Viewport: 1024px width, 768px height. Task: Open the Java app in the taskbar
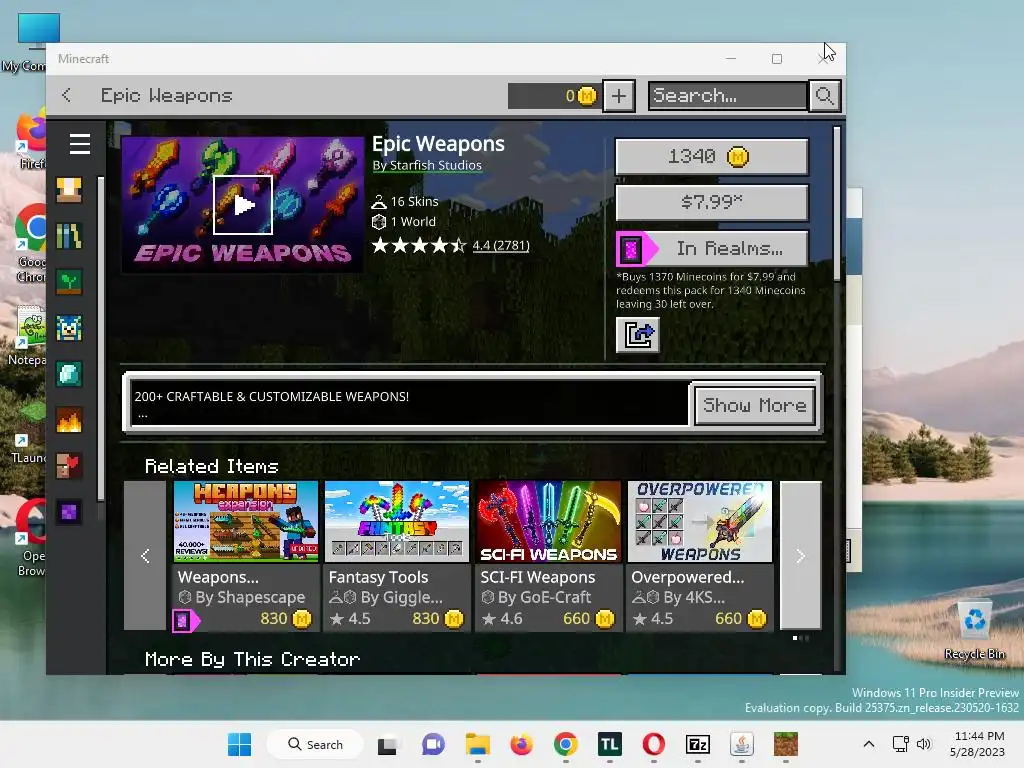pyautogui.click(x=742, y=744)
